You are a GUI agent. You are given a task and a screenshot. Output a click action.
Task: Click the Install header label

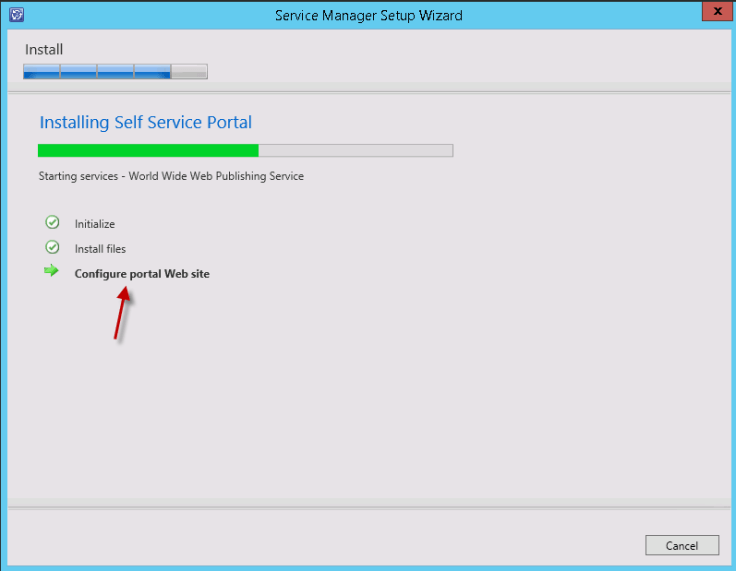[44, 49]
